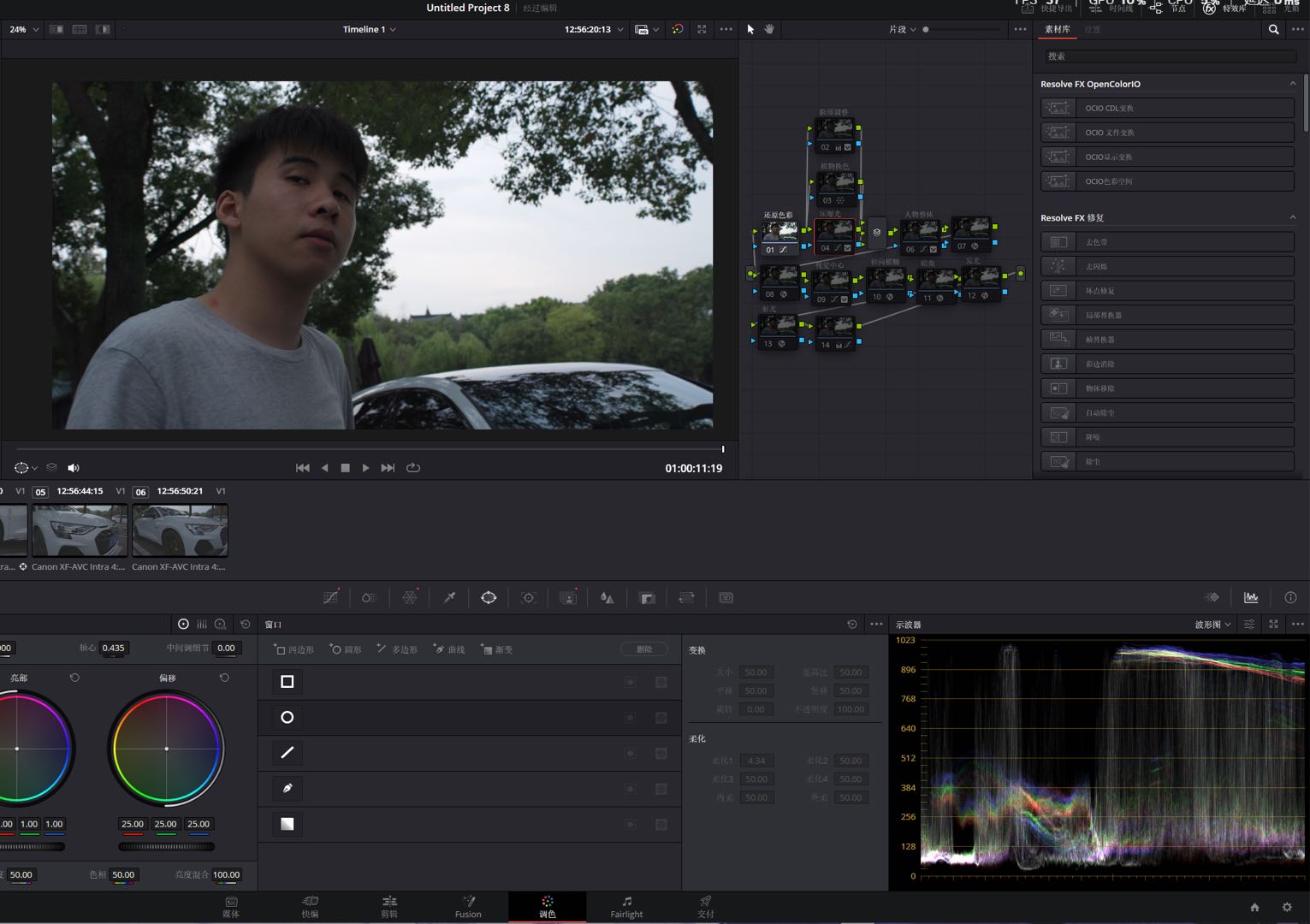Image resolution: width=1310 pixels, height=924 pixels.
Task: Click the effects library search field
Action: (x=1170, y=56)
